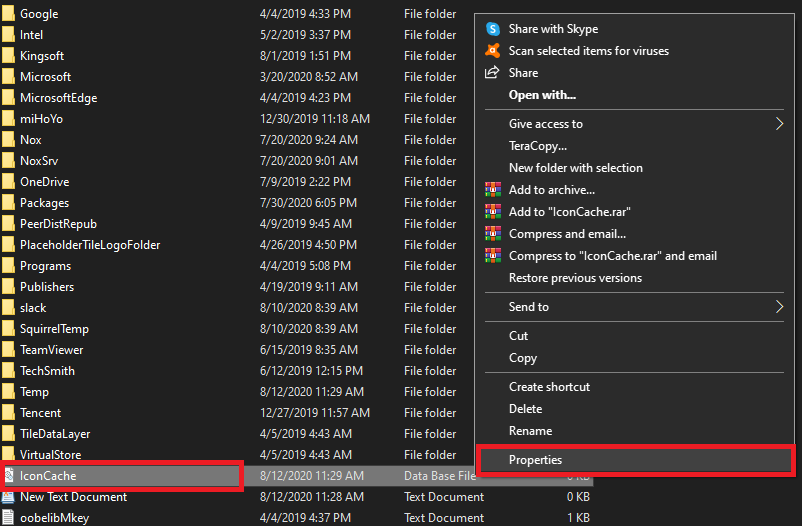Viewport: 802px width, 526px height.
Task: Click WinRAR icon beside Compress to IconCache.rar and email
Action: coord(493,256)
